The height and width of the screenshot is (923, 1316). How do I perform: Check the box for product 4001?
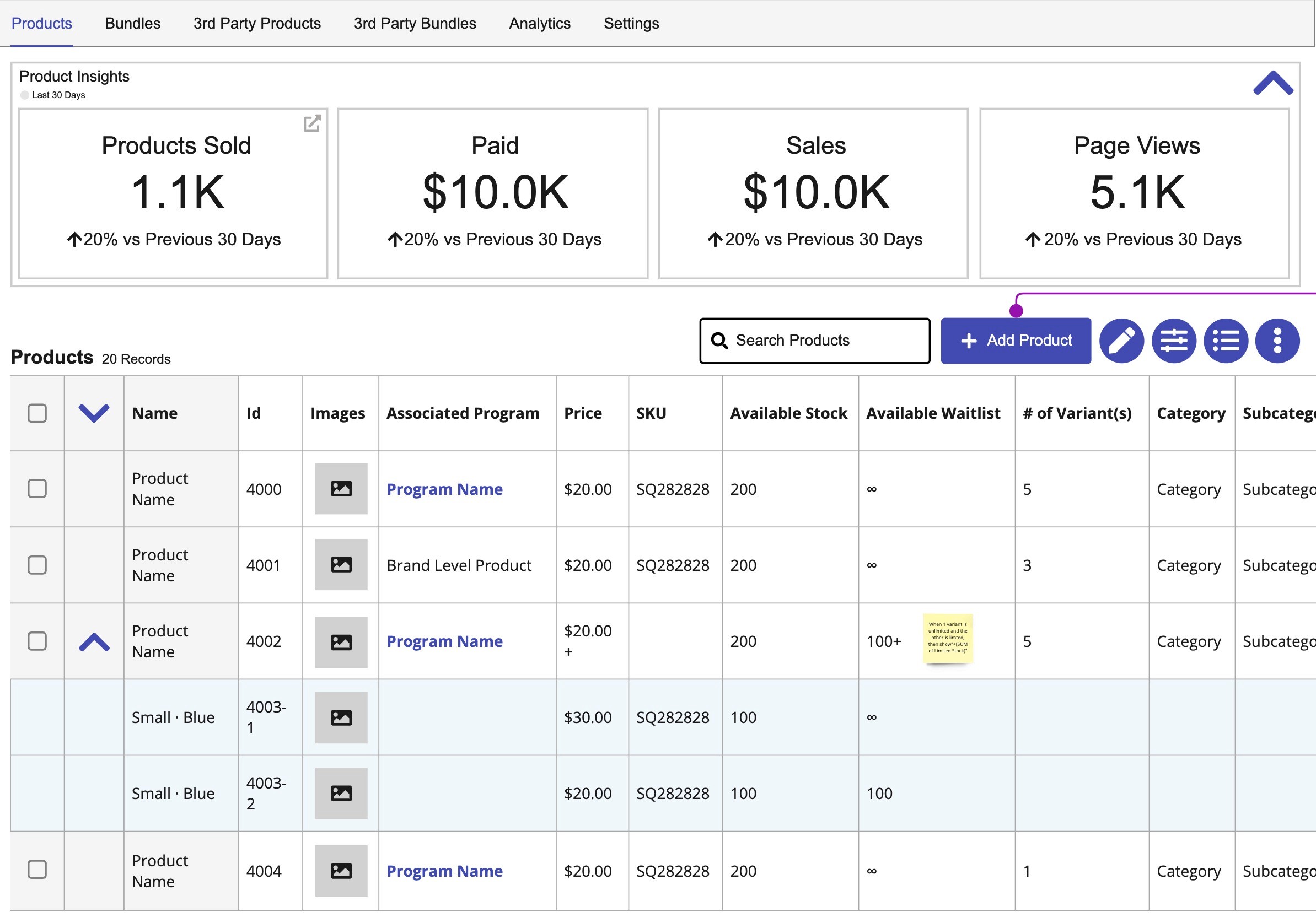[x=37, y=565]
